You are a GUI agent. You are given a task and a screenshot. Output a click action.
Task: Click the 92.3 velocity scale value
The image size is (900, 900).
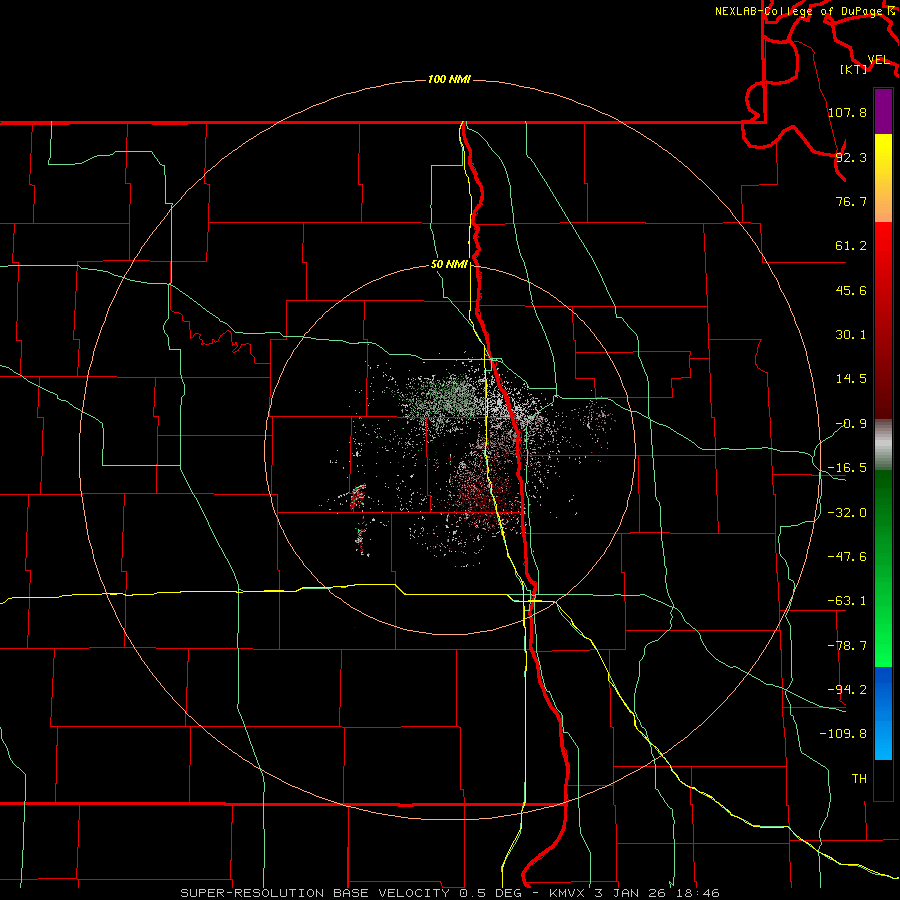coord(851,157)
